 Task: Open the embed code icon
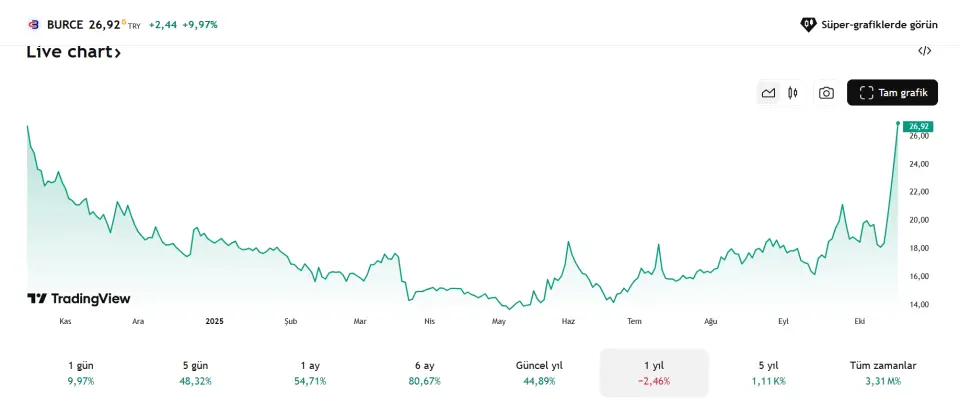point(924,51)
